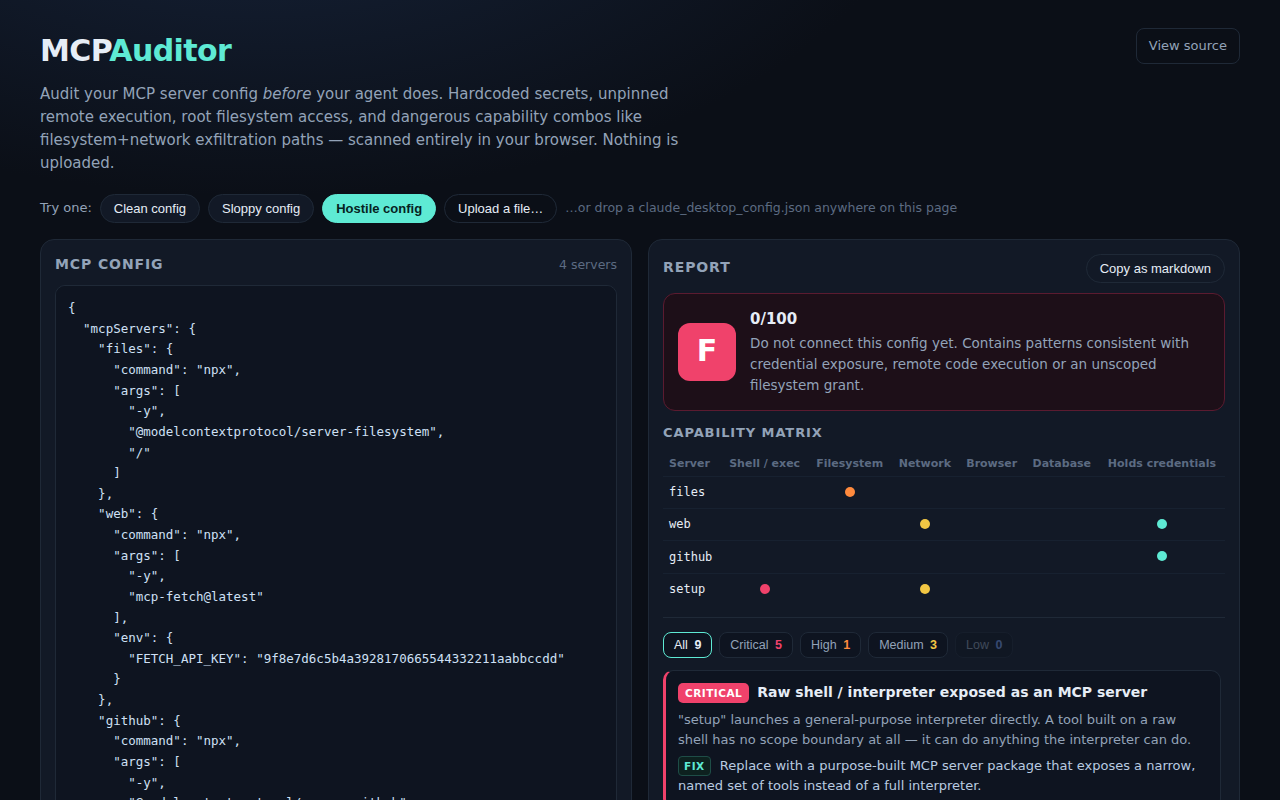Click the CAPABILITY MATRIX heading

[743, 433]
